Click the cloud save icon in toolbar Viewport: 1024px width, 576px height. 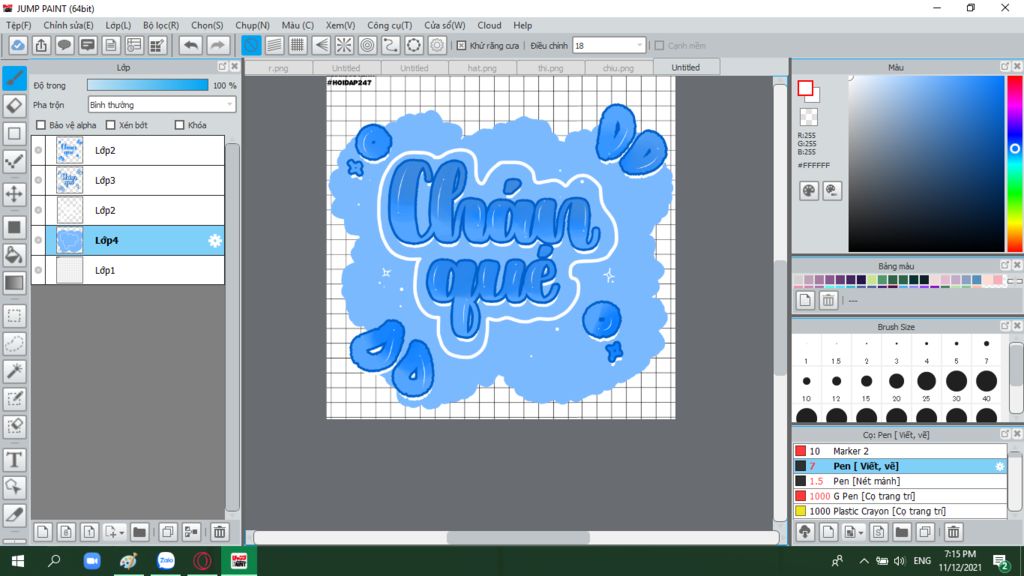tap(18, 45)
